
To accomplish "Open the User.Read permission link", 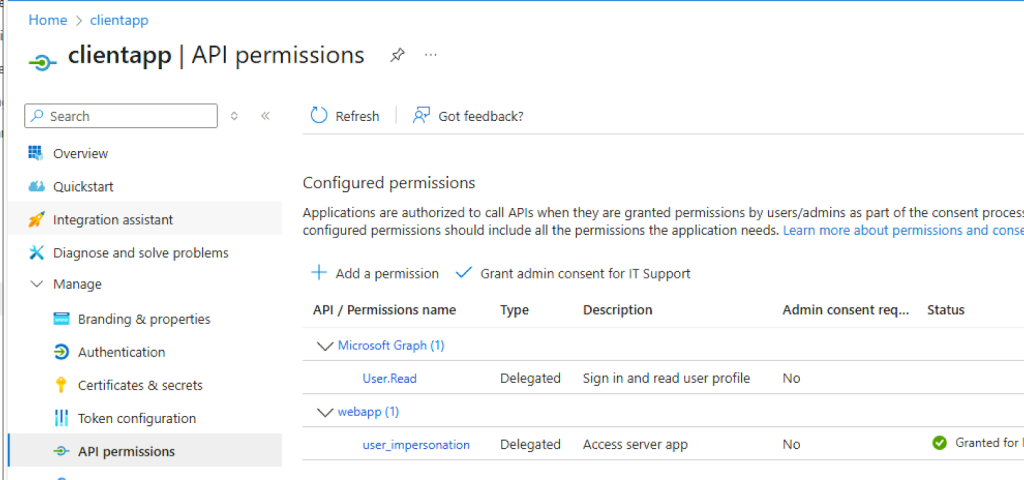I will tap(389, 378).
